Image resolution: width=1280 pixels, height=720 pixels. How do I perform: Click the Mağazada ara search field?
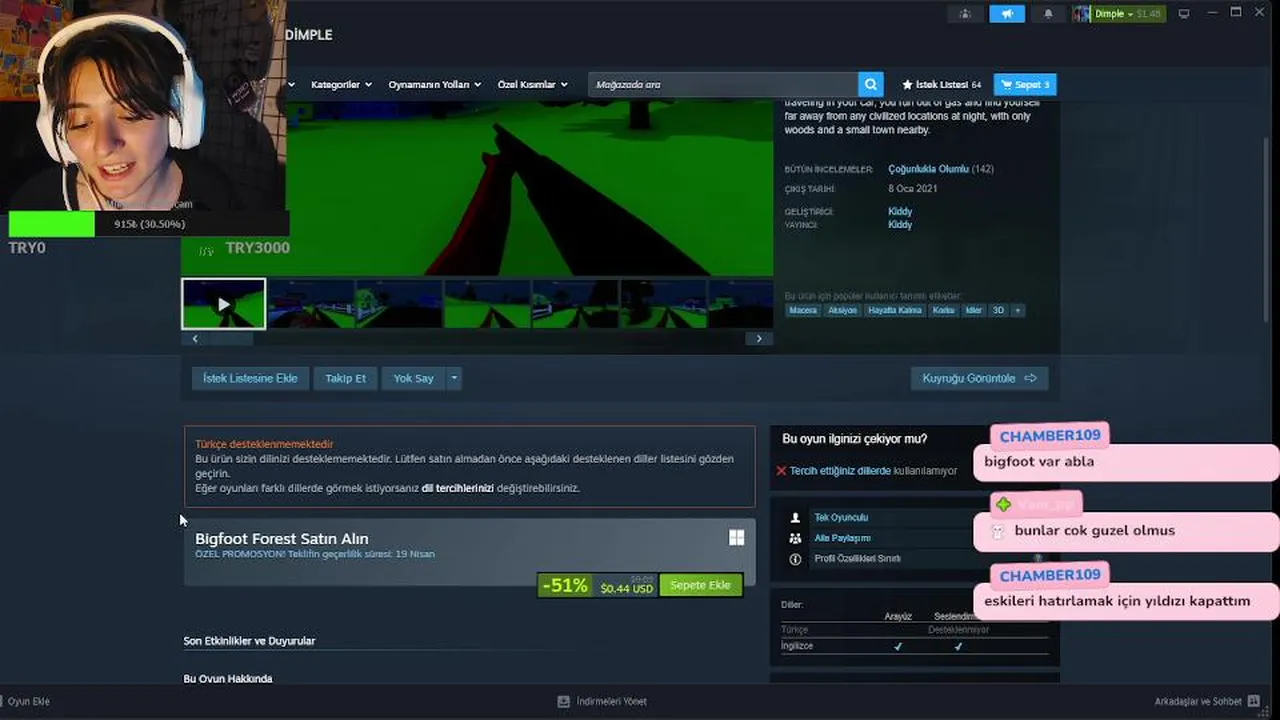(x=723, y=85)
